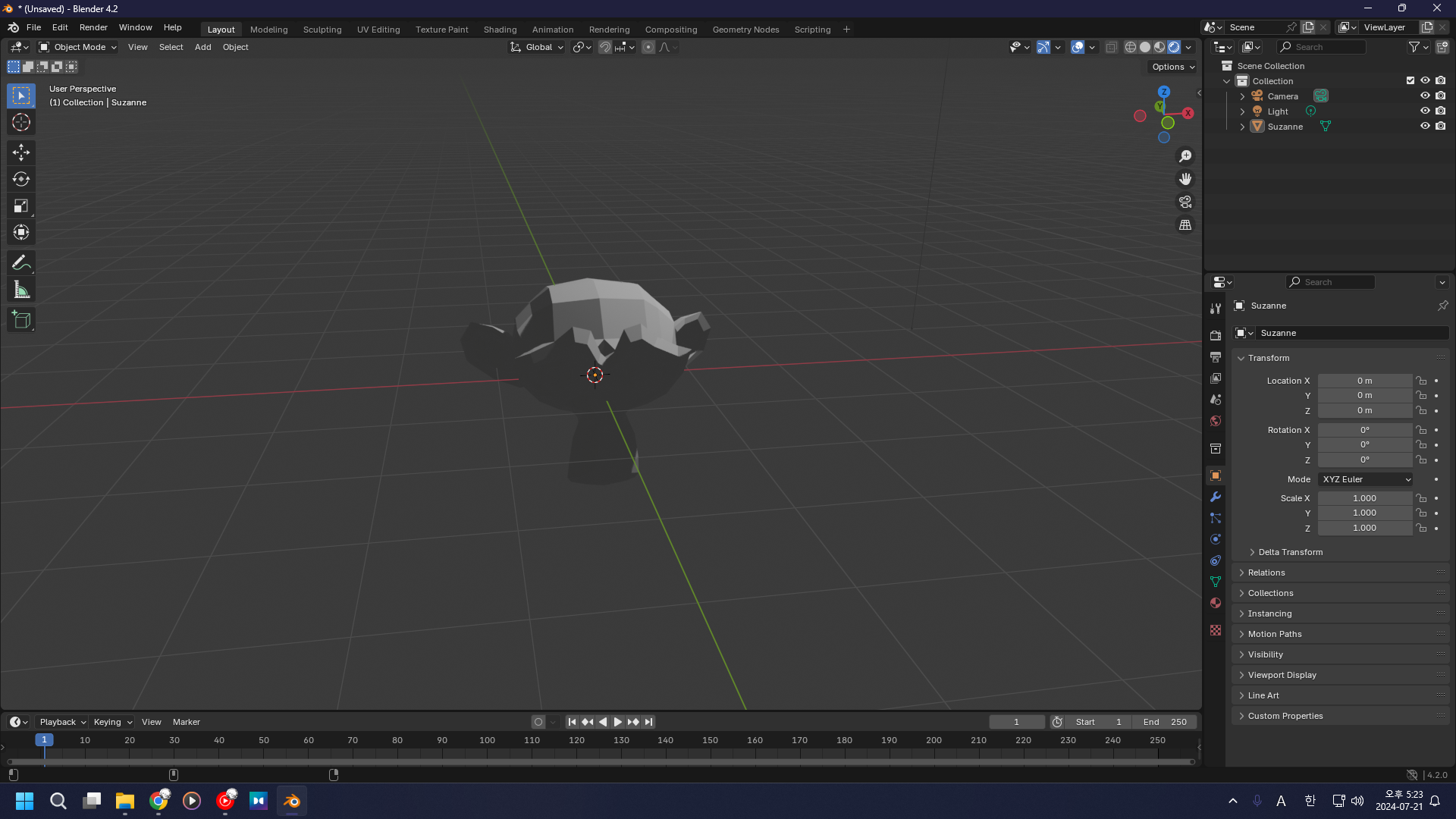
Task: Click the End frame 250 field
Action: coord(1164,722)
